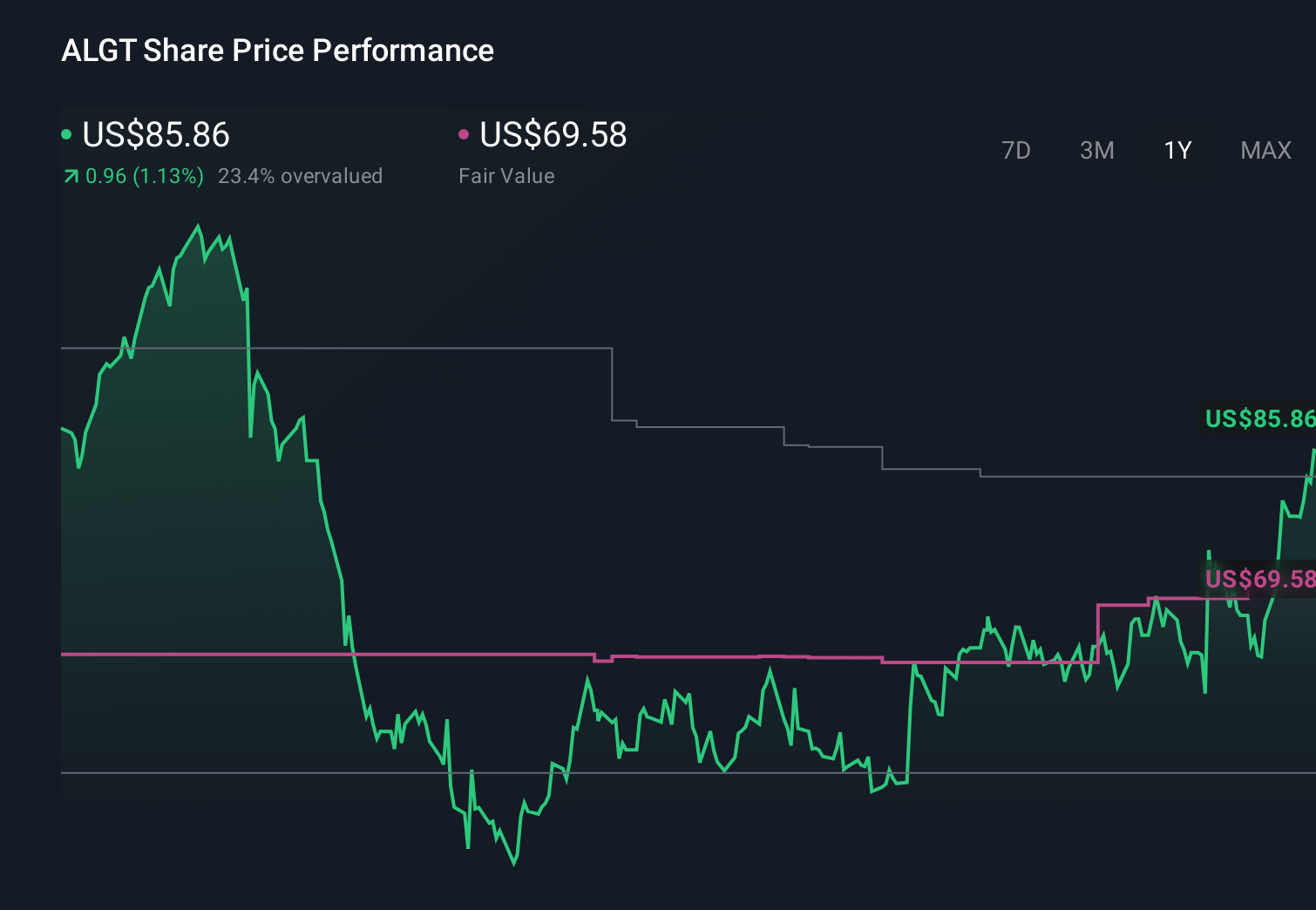The height and width of the screenshot is (910, 1316).
Task: Click the 23.4% overvalued text
Action: point(302,175)
